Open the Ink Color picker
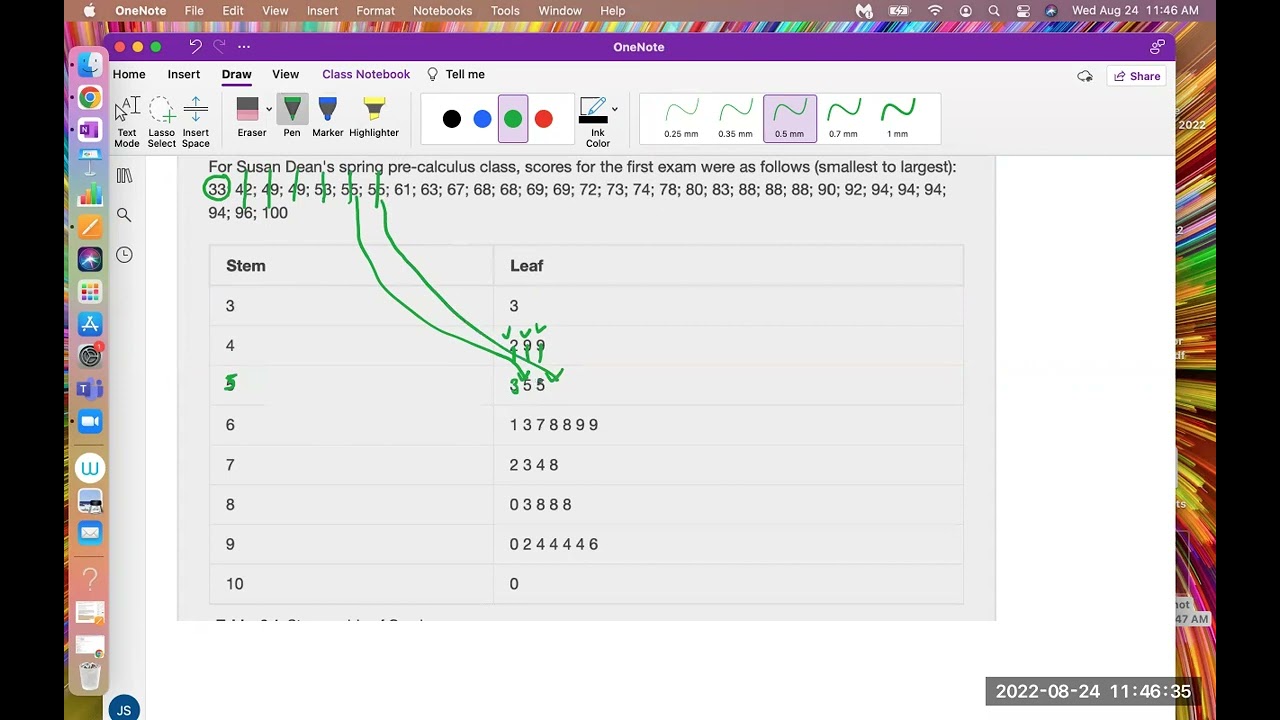Viewport: 1280px width, 720px height. coord(597,122)
